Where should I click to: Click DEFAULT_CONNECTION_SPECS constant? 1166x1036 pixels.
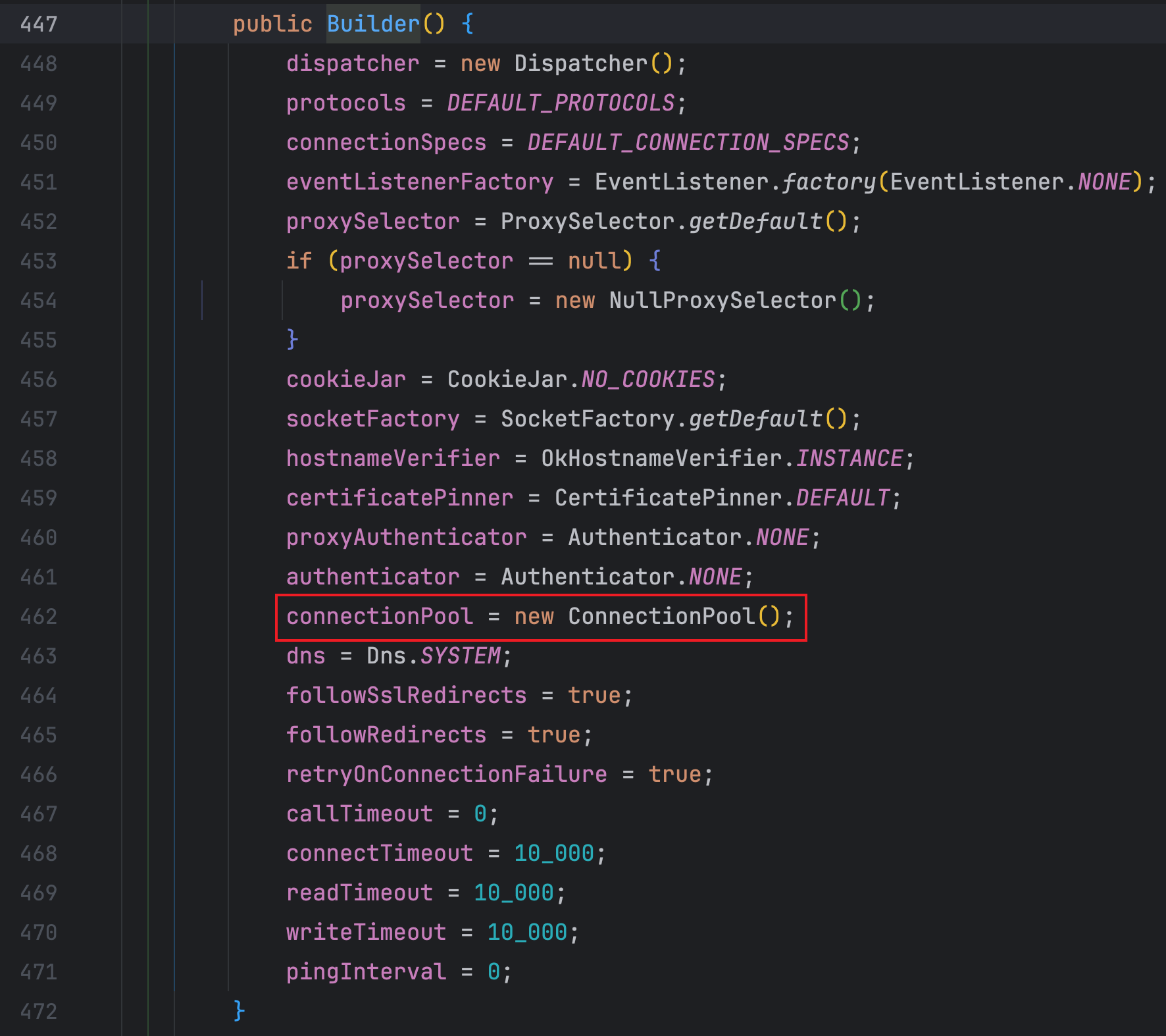tap(688, 143)
